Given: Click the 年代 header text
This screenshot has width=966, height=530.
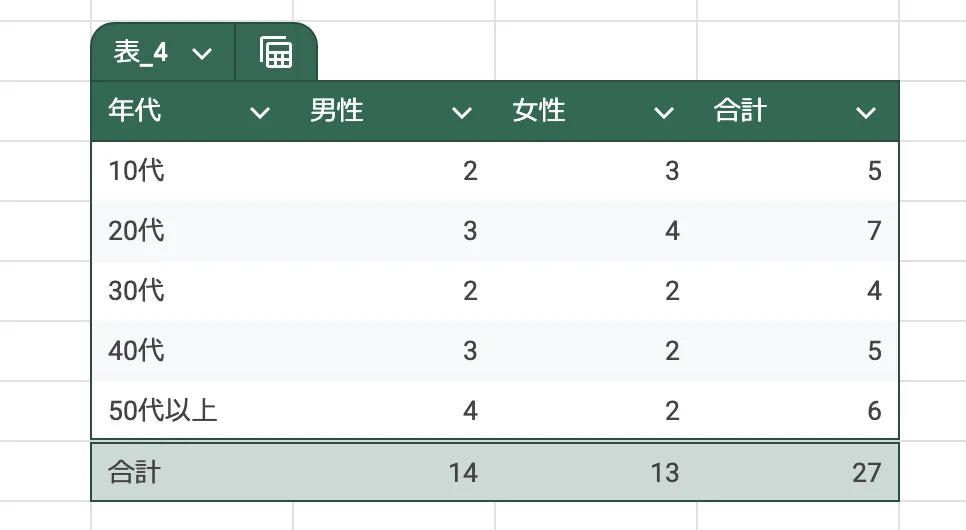Looking at the screenshot, I should coord(134,111).
